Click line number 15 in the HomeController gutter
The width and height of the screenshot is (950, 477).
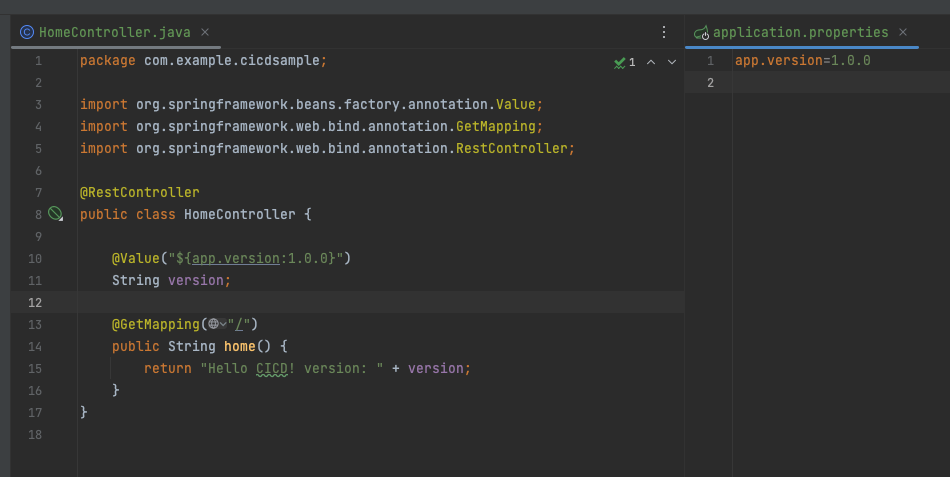tap(35, 369)
